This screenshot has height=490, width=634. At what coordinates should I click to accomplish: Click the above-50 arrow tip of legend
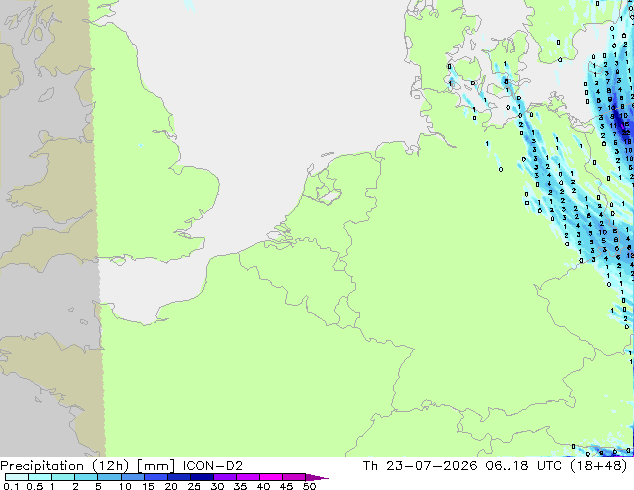click(317, 477)
